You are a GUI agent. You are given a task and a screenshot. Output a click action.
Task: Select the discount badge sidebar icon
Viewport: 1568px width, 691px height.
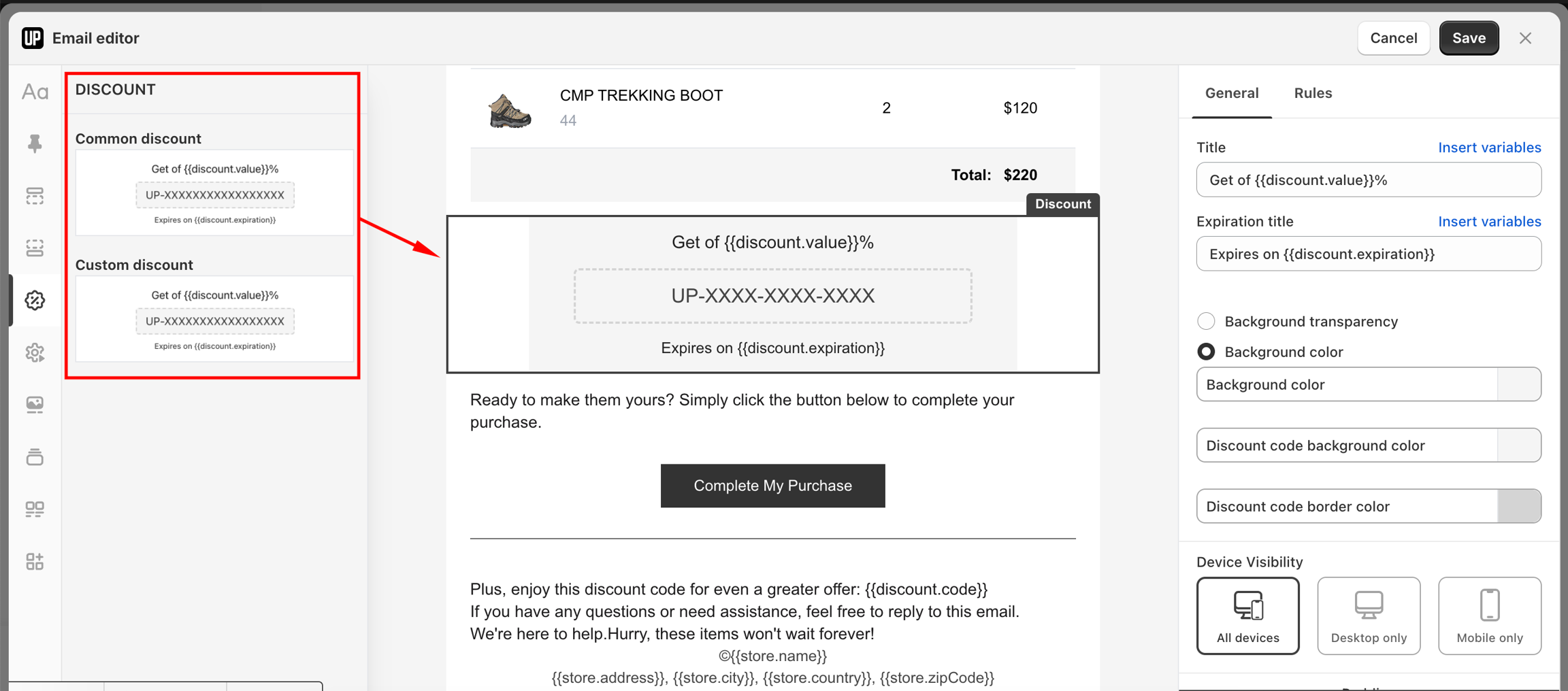click(35, 300)
